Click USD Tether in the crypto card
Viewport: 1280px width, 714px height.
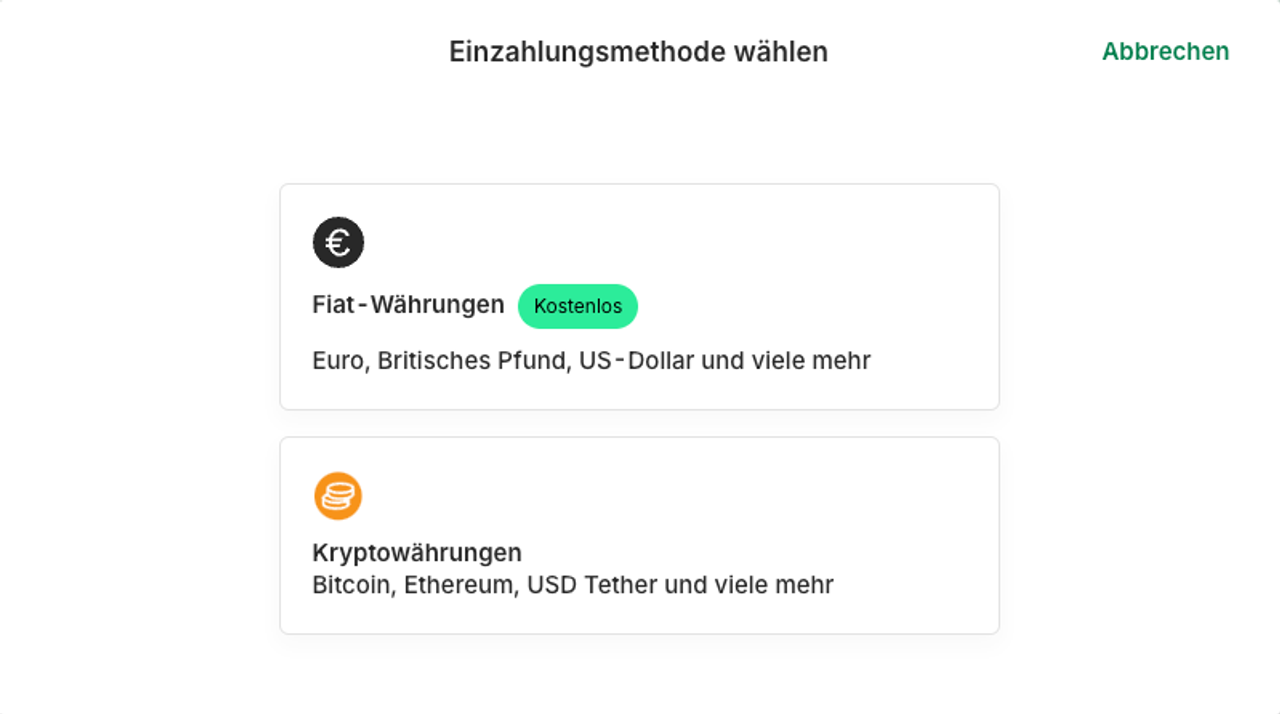[592, 584]
